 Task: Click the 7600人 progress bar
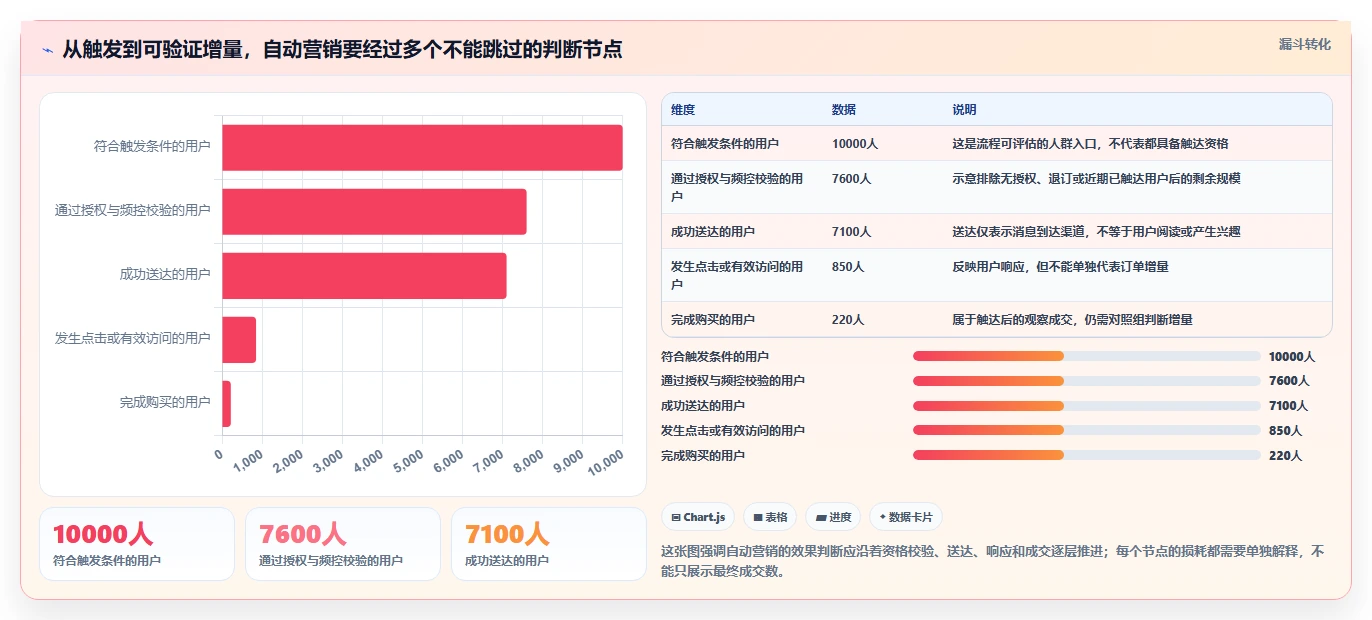pos(1086,381)
